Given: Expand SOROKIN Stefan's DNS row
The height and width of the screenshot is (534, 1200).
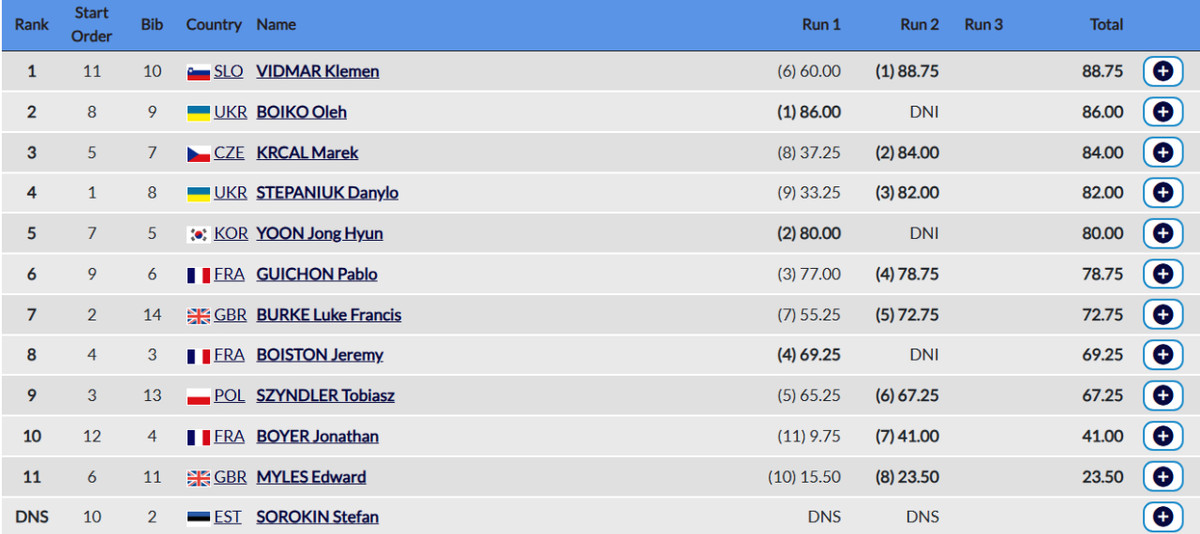Looking at the screenshot, I should pyautogui.click(x=1162, y=517).
